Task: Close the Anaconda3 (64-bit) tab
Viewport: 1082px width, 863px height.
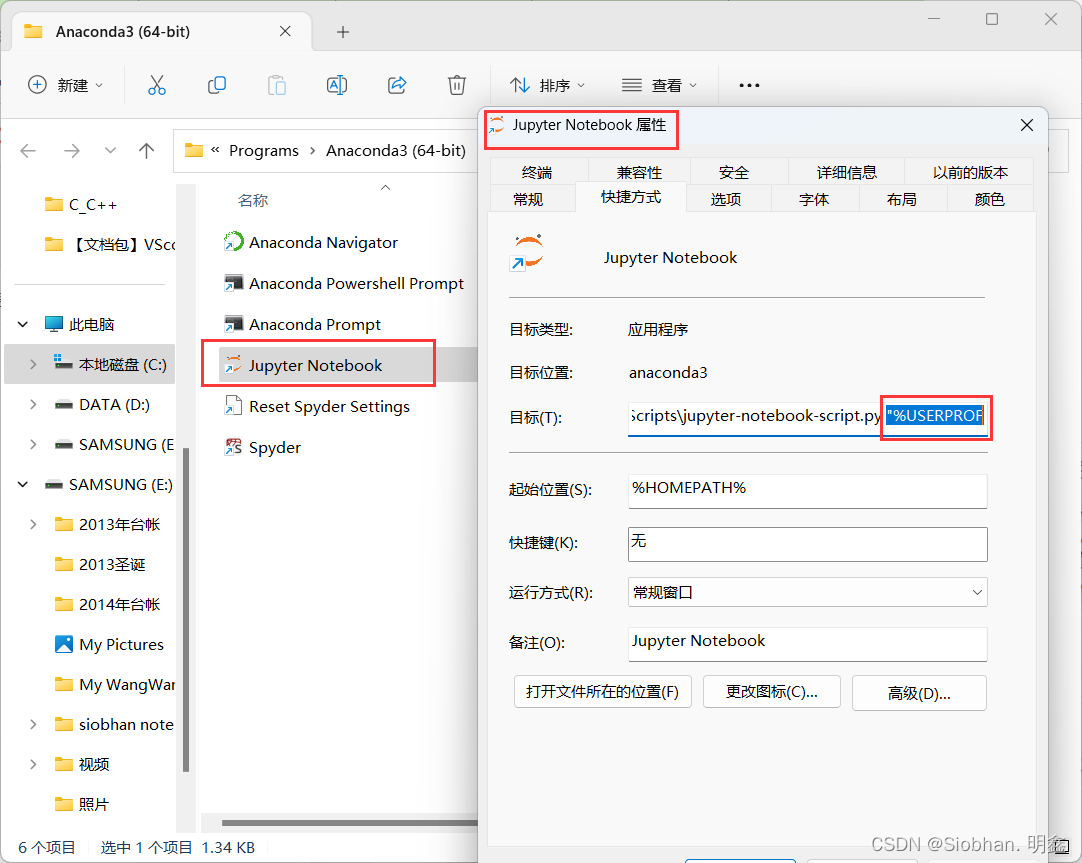Action: (285, 31)
